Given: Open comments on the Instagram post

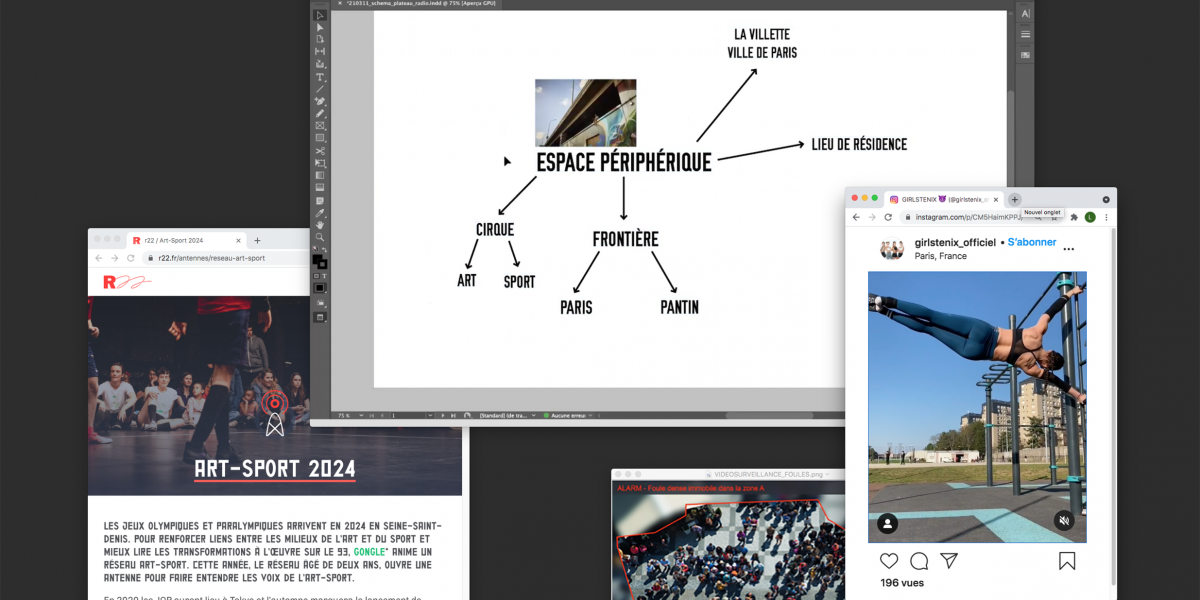Looking at the screenshot, I should coord(919,561).
